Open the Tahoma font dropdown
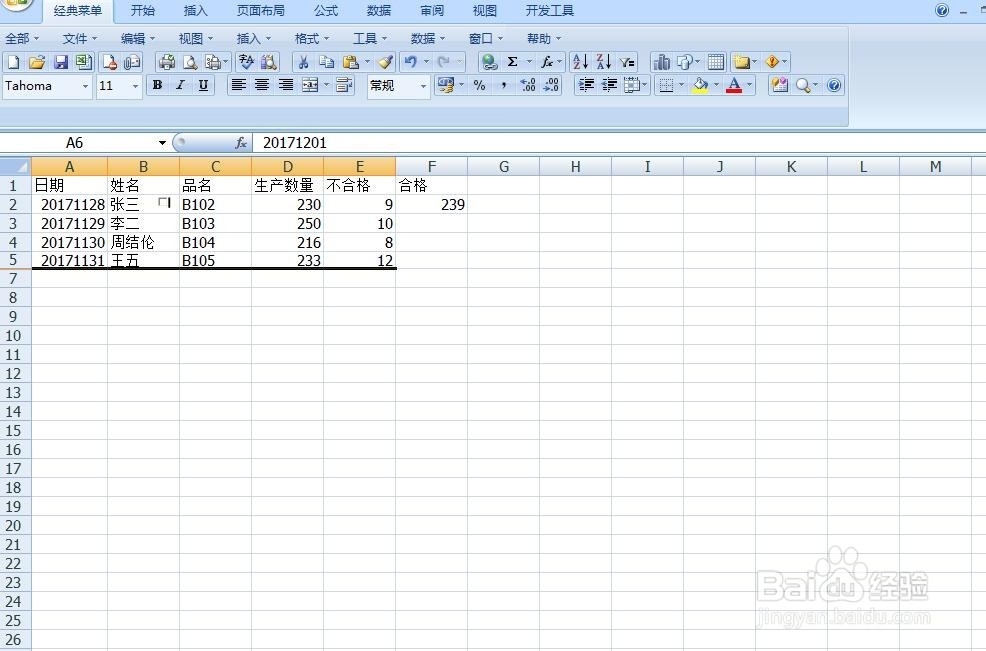The width and height of the screenshot is (986, 651). [x=86, y=86]
